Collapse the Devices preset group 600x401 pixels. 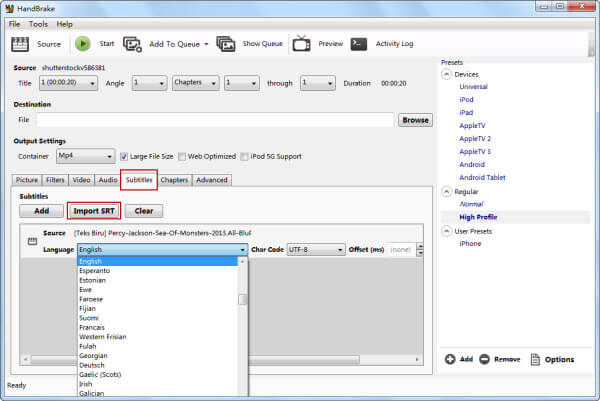446,74
